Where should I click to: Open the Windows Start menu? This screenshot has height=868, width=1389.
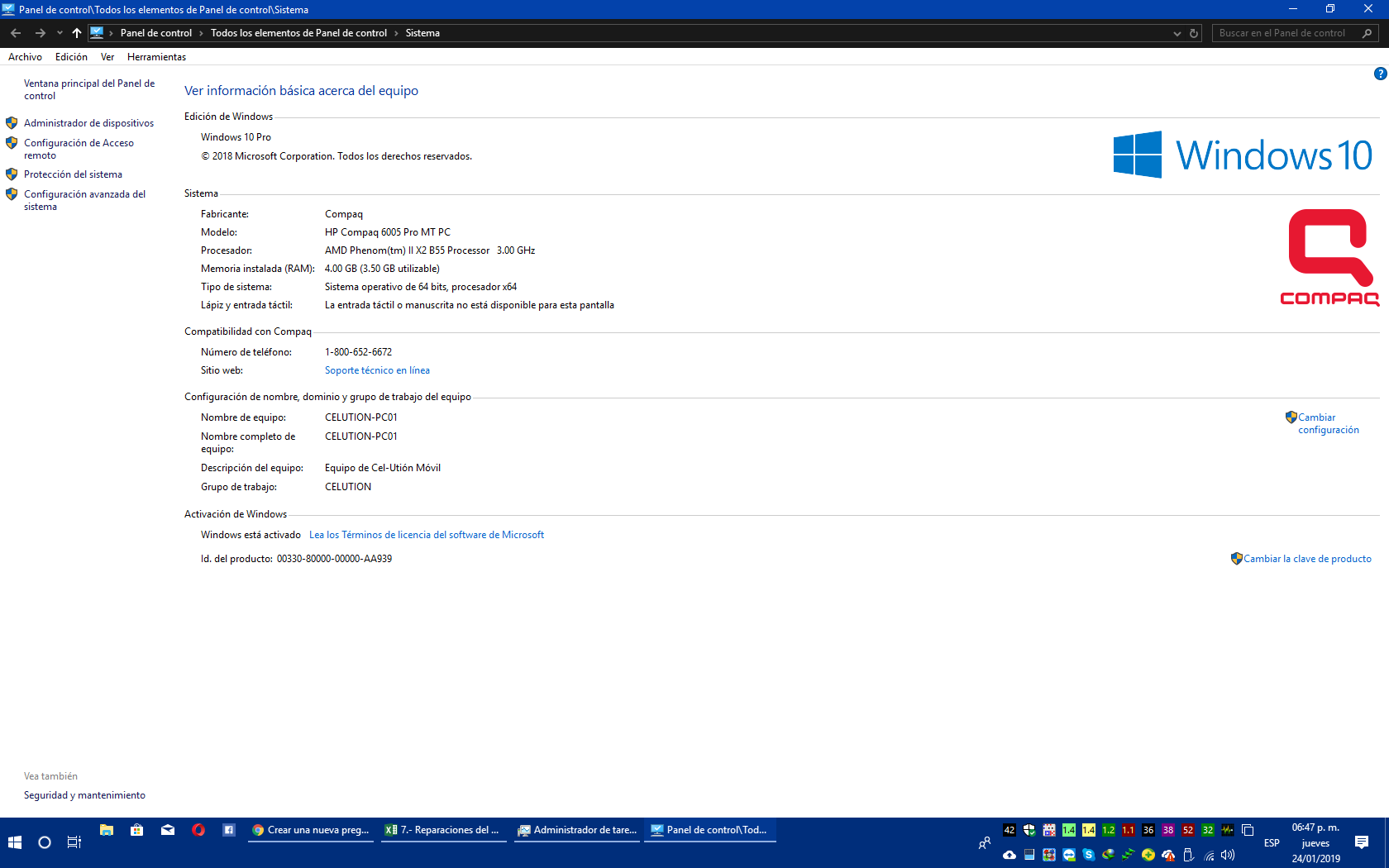pyautogui.click(x=15, y=842)
